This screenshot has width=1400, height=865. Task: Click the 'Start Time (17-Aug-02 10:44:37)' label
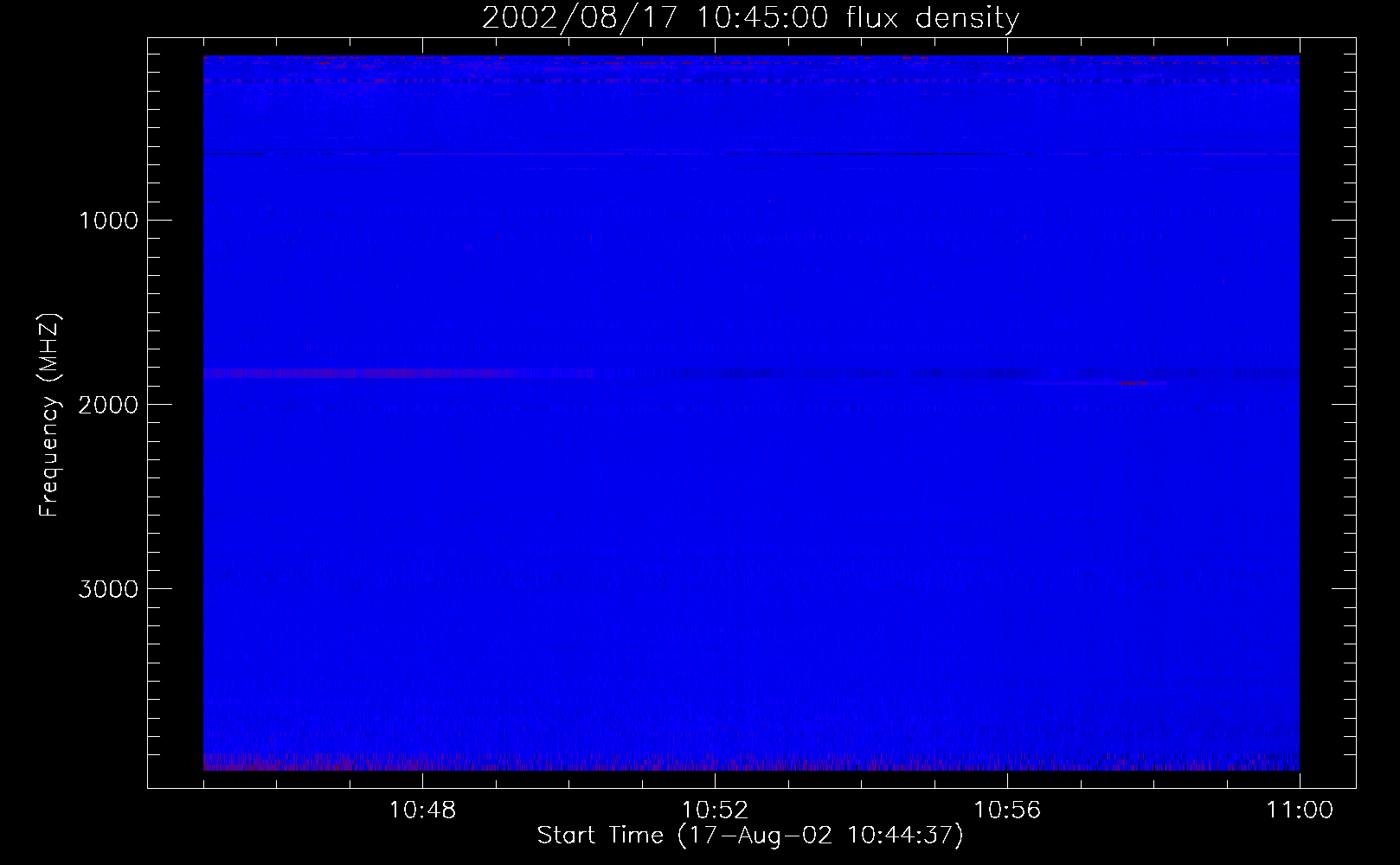(x=750, y=836)
